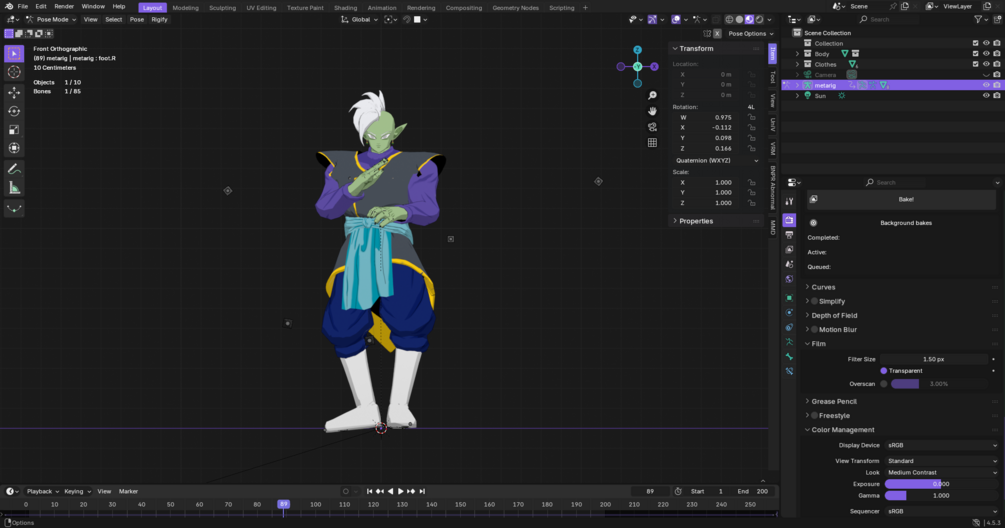The height and width of the screenshot is (528, 1005).
Task: Hide the metarig object in viewport
Action: tap(986, 85)
